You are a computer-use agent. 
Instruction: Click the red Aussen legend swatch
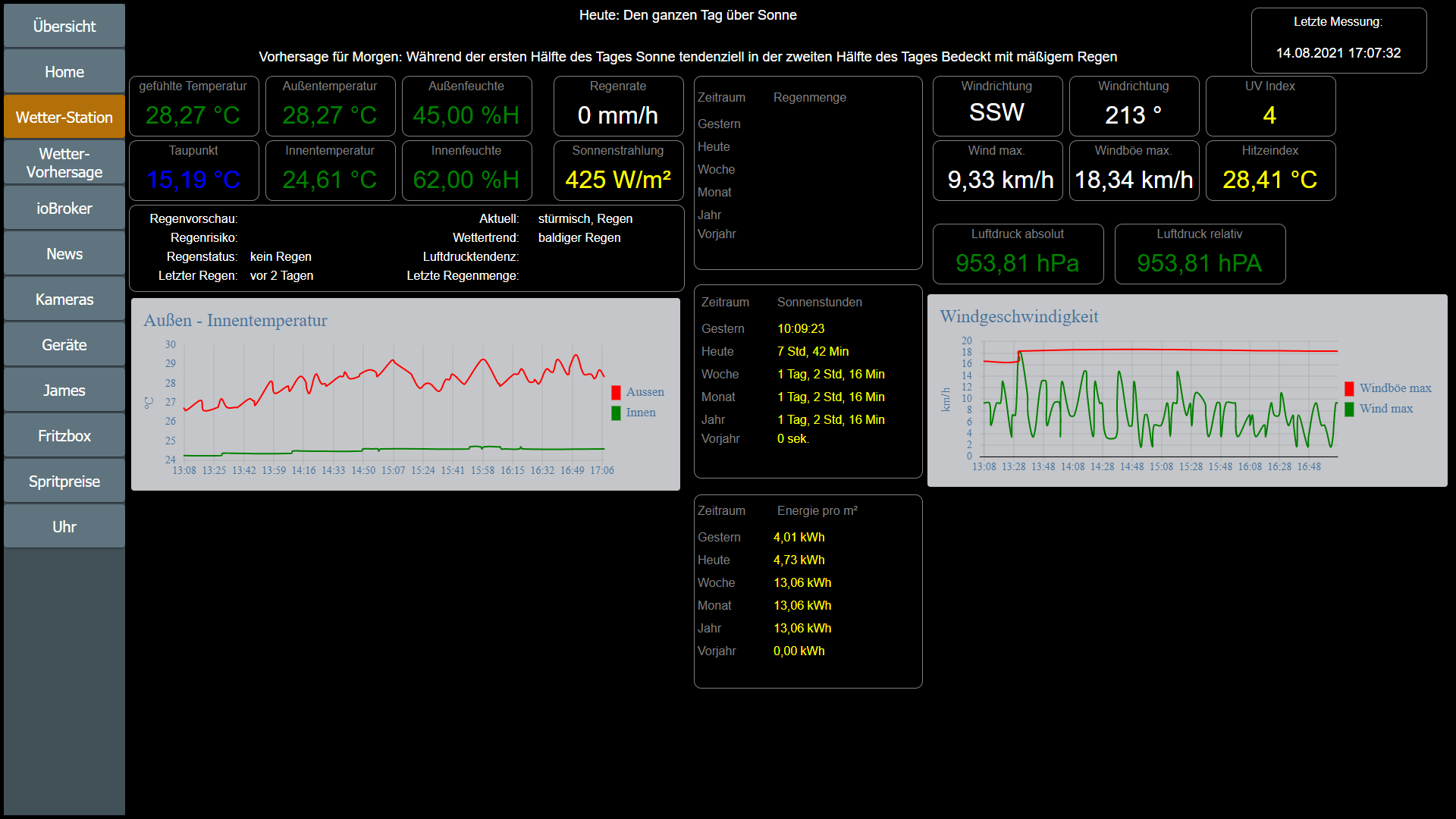pyautogui.click(x=616, y=392)
